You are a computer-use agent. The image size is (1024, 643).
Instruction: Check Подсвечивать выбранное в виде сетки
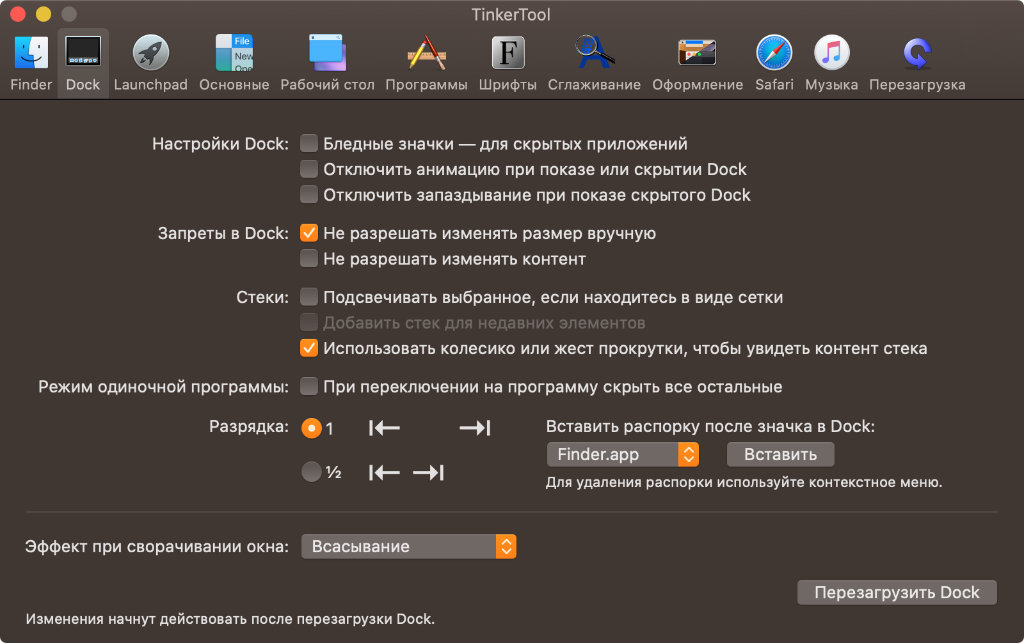coord(309,297)
